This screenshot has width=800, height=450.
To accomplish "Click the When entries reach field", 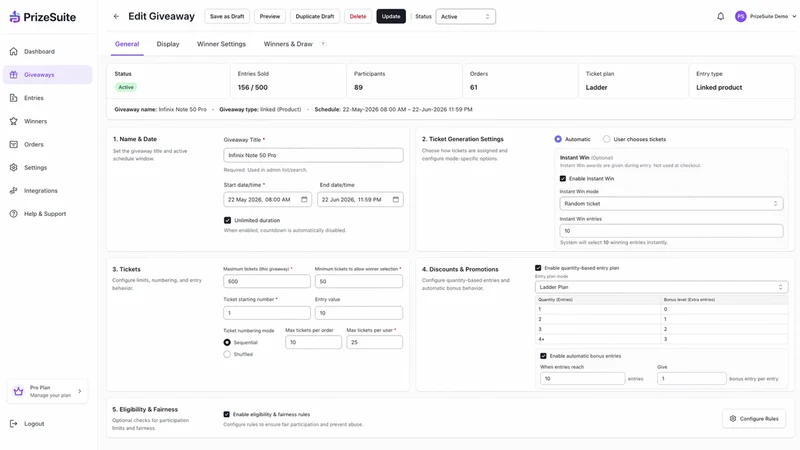I will pyautogui.click(x=582, y=379).
